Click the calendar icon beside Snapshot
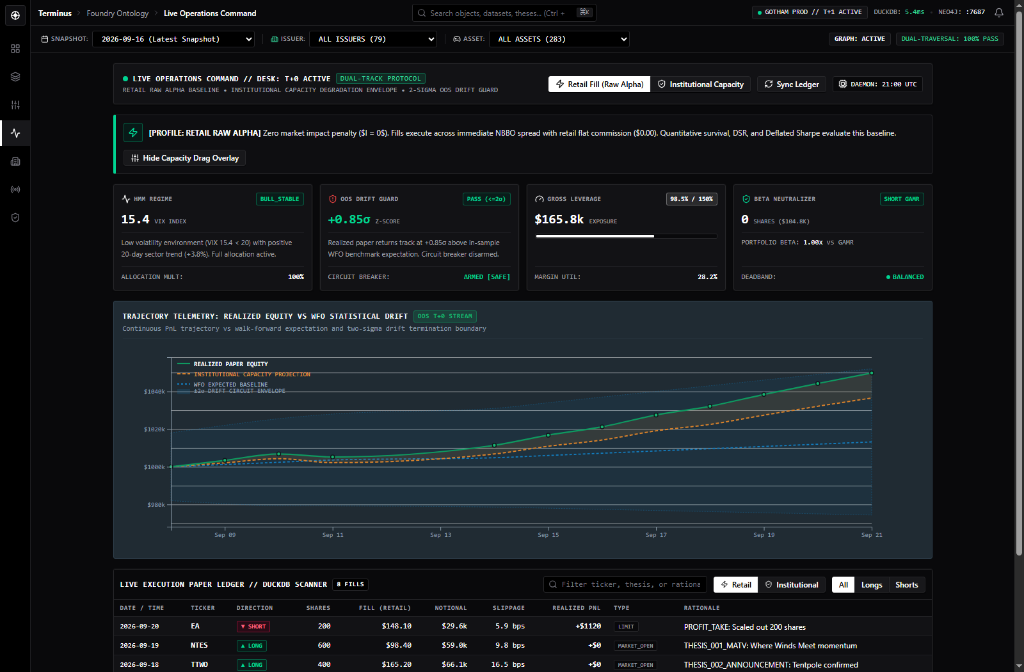 pyautogui.click(x=44, y=39)
